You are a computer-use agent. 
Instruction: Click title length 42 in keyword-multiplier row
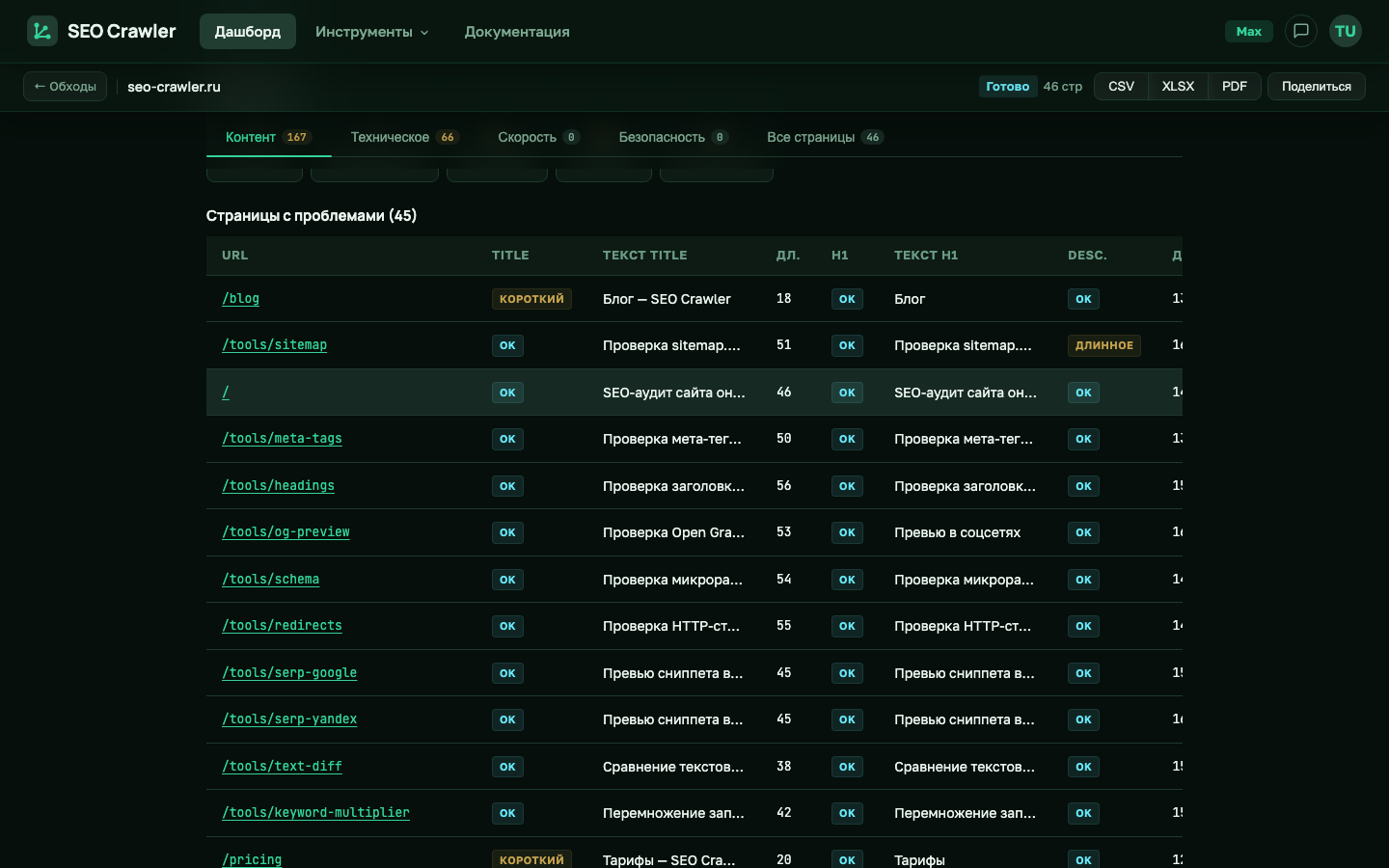point(784,813)
